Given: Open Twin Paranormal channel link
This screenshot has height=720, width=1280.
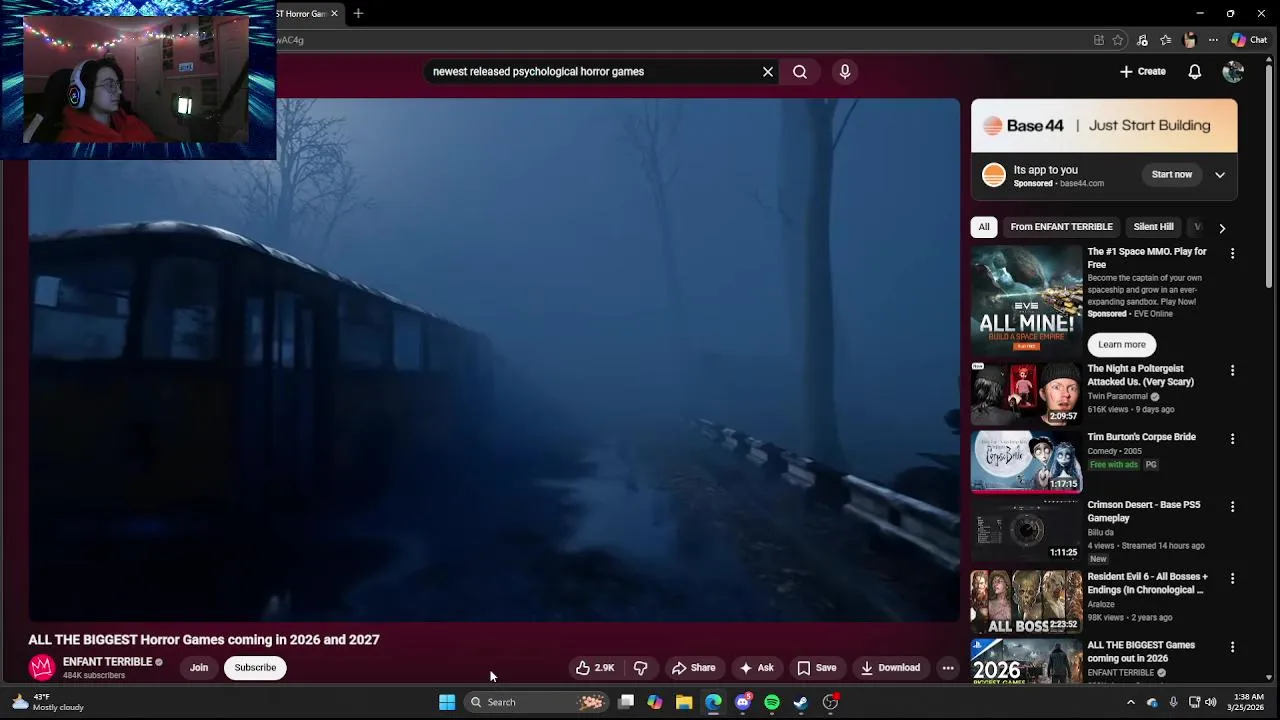Looking at the screenshot, I should pos(1117,397).
